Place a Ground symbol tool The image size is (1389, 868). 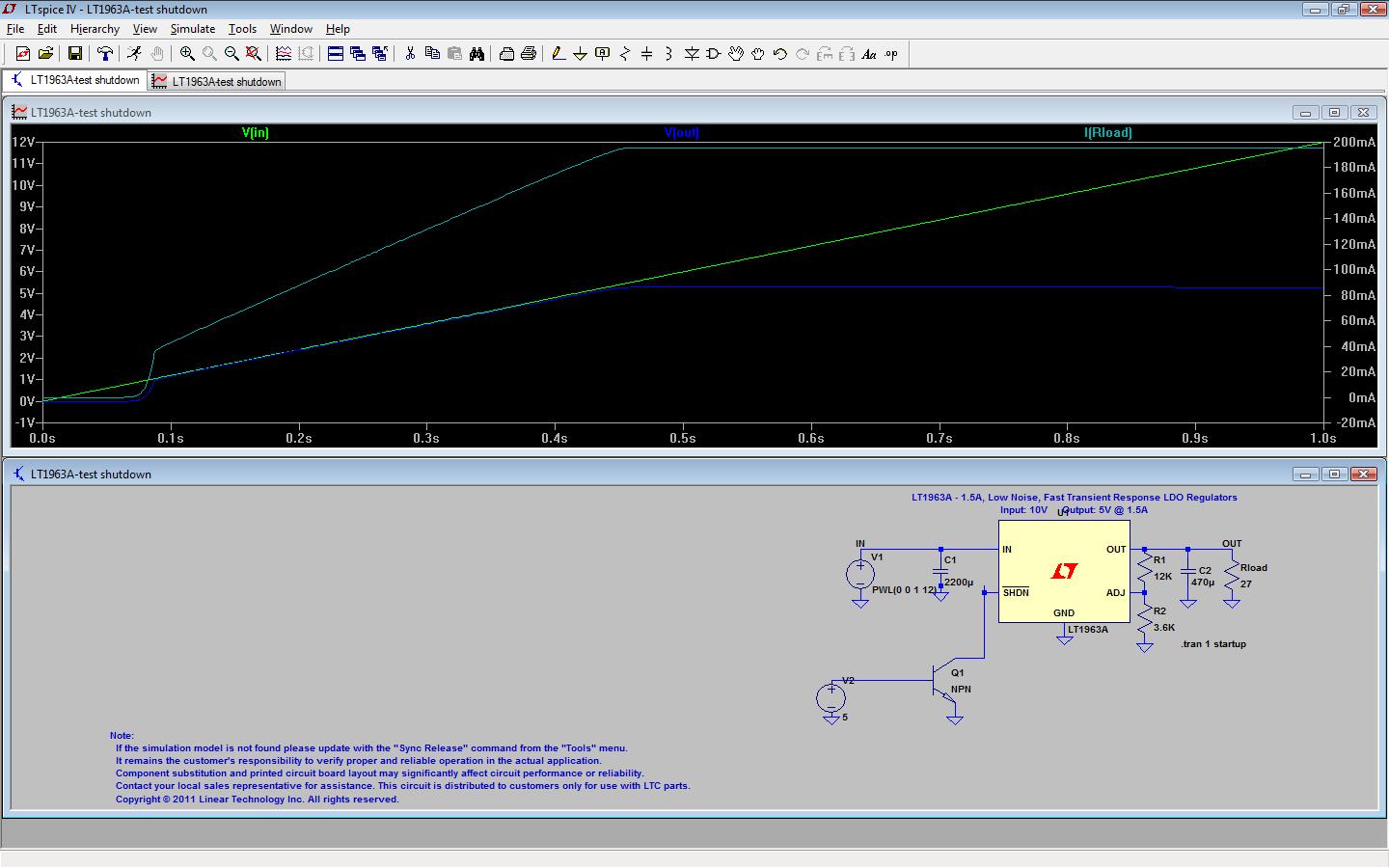tap(581, 54)
